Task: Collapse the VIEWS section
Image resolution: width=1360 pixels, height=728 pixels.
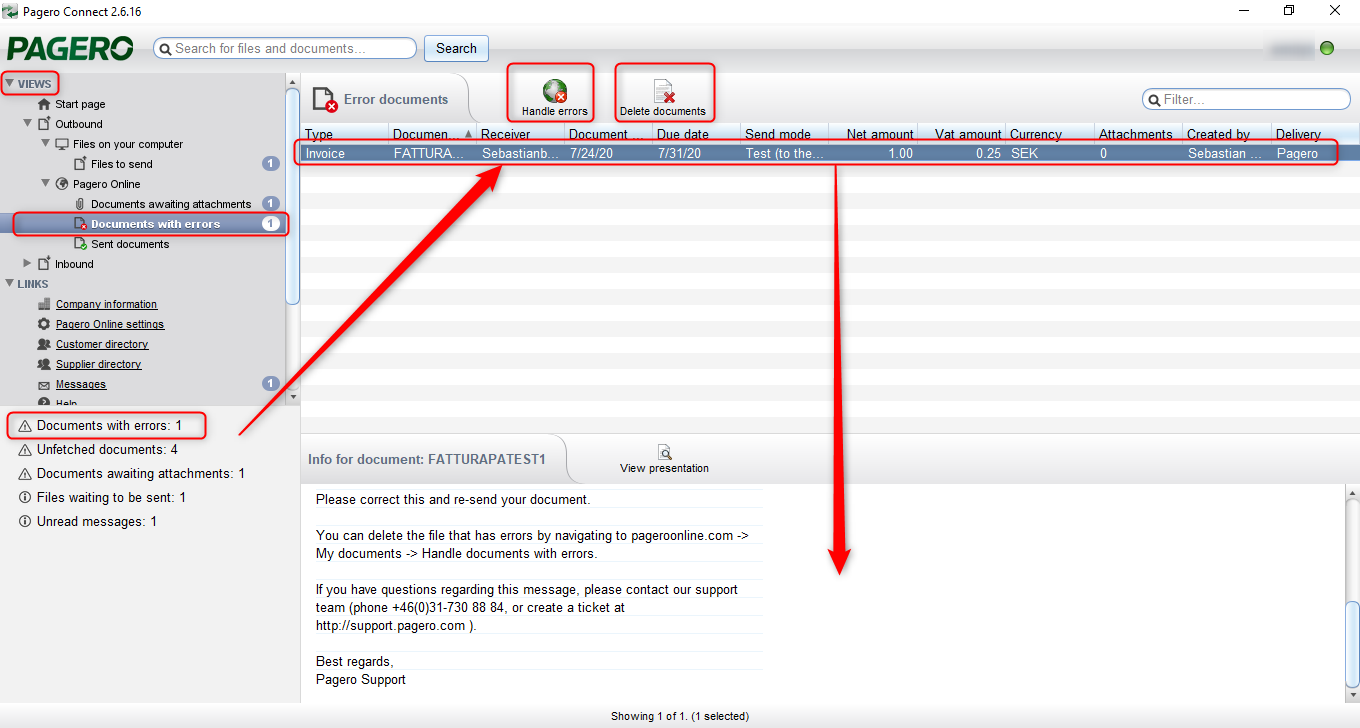Action: 10,84
